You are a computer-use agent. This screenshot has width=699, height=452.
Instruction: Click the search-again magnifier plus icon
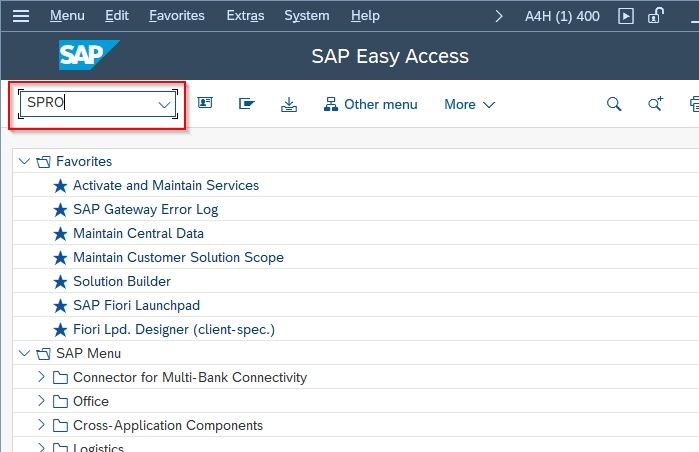[655, 104]
